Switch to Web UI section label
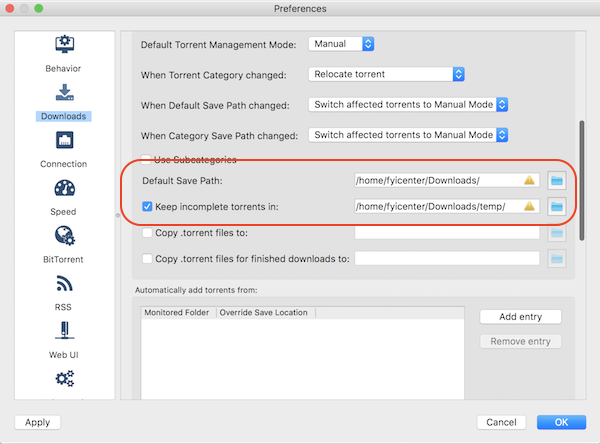 [64, 355]
